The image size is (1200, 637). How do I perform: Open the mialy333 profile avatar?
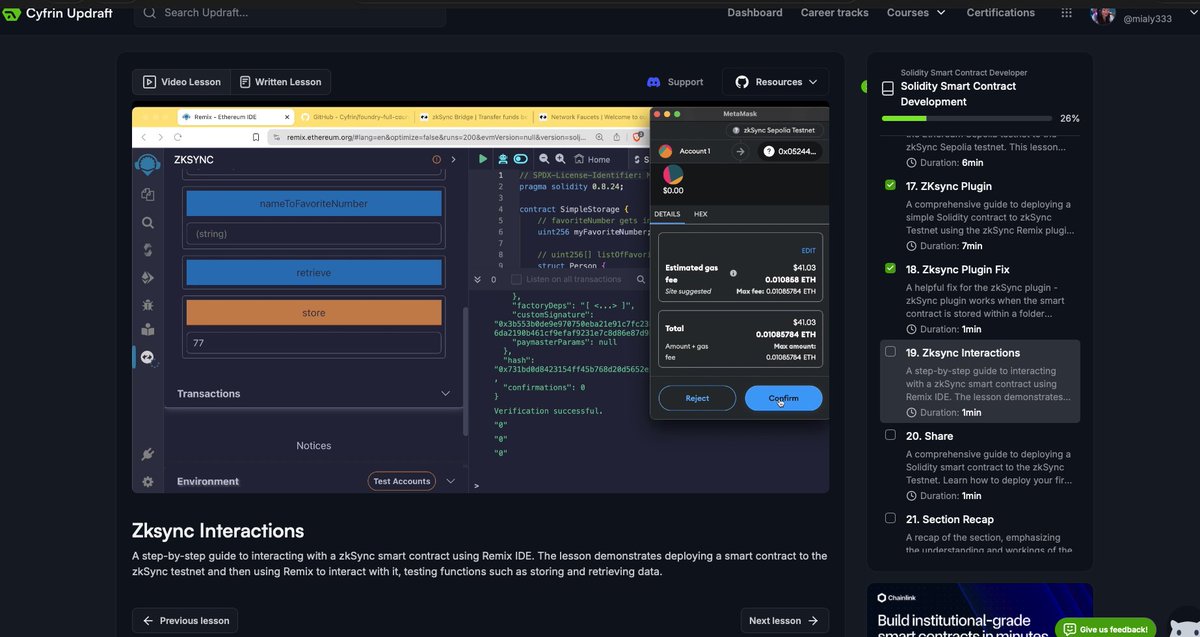(x=1102, y=15)
